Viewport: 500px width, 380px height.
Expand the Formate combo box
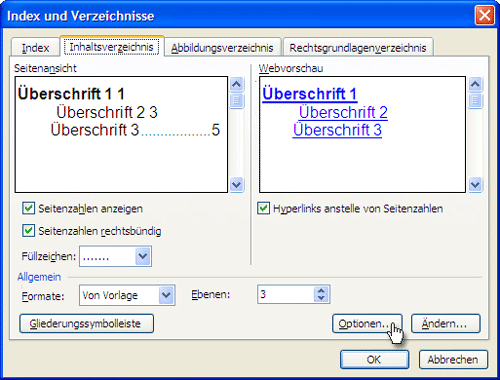pyautogui.click(x=166, y=295)
